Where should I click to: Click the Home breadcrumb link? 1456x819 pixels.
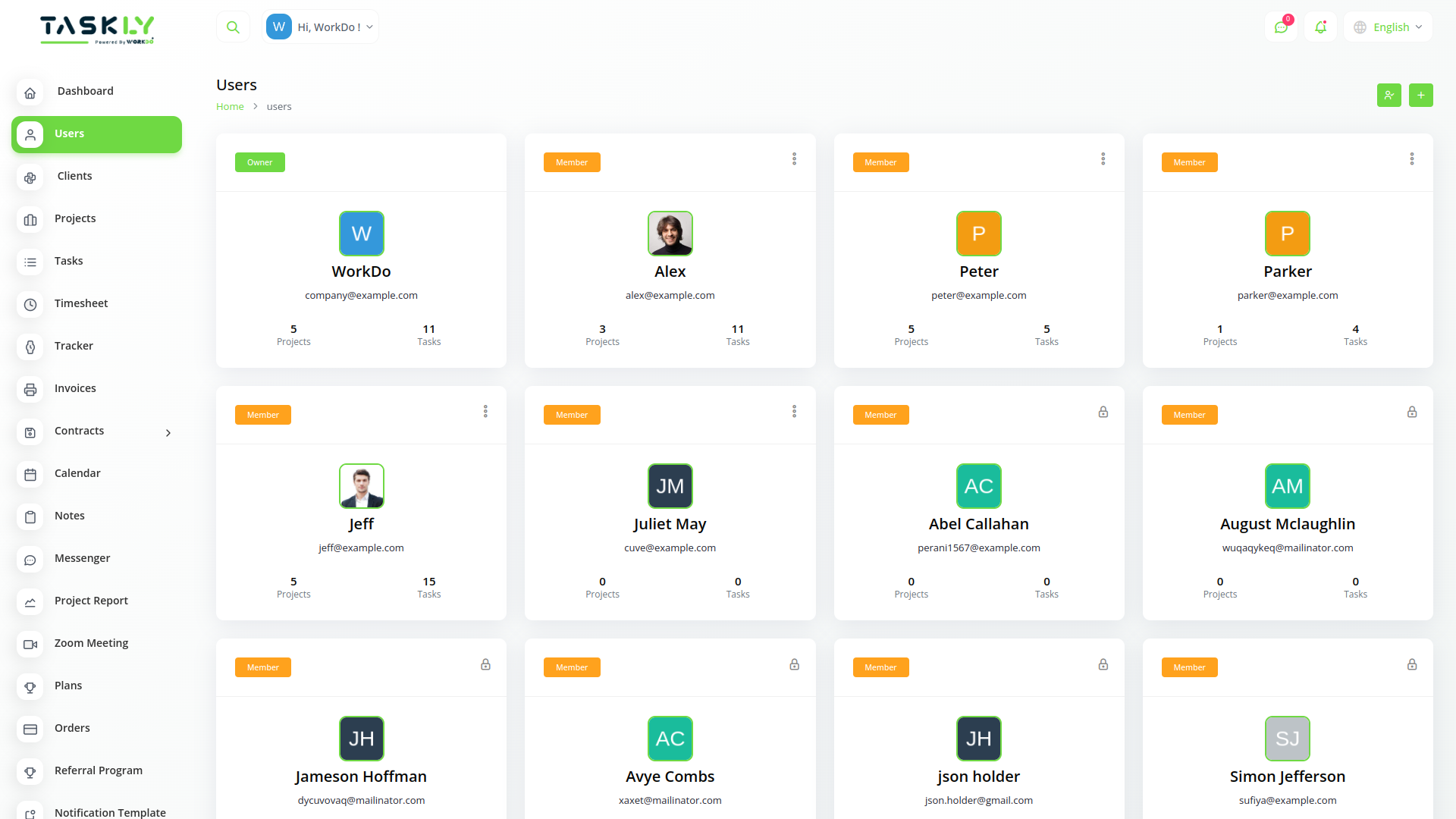point(230,107)
